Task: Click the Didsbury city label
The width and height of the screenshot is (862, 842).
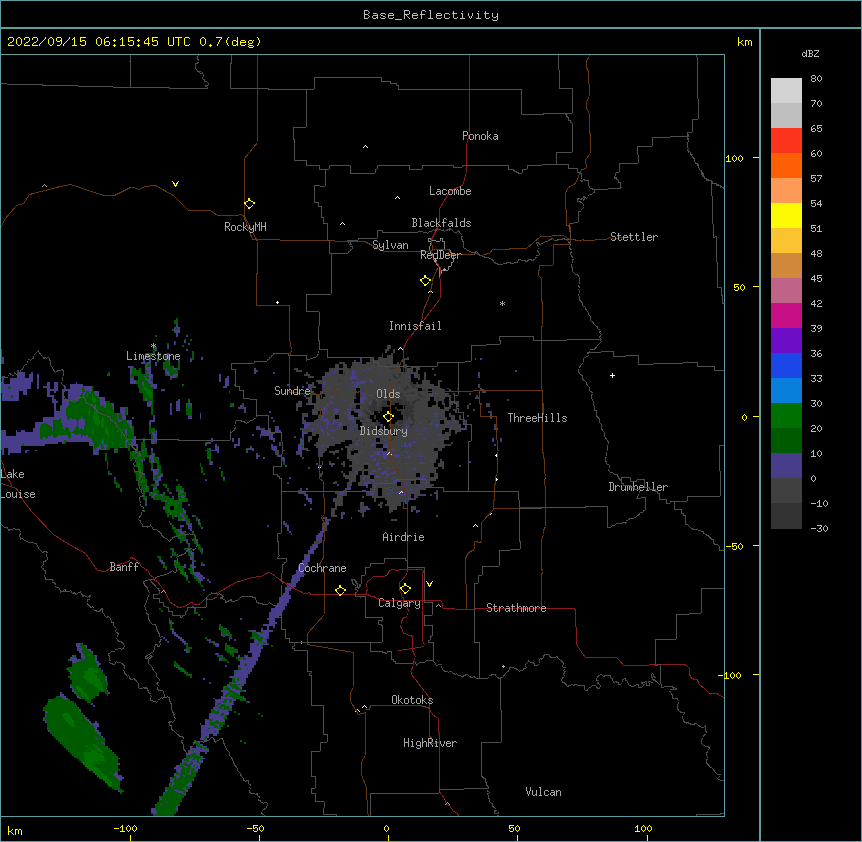Action: pos(384,431)
